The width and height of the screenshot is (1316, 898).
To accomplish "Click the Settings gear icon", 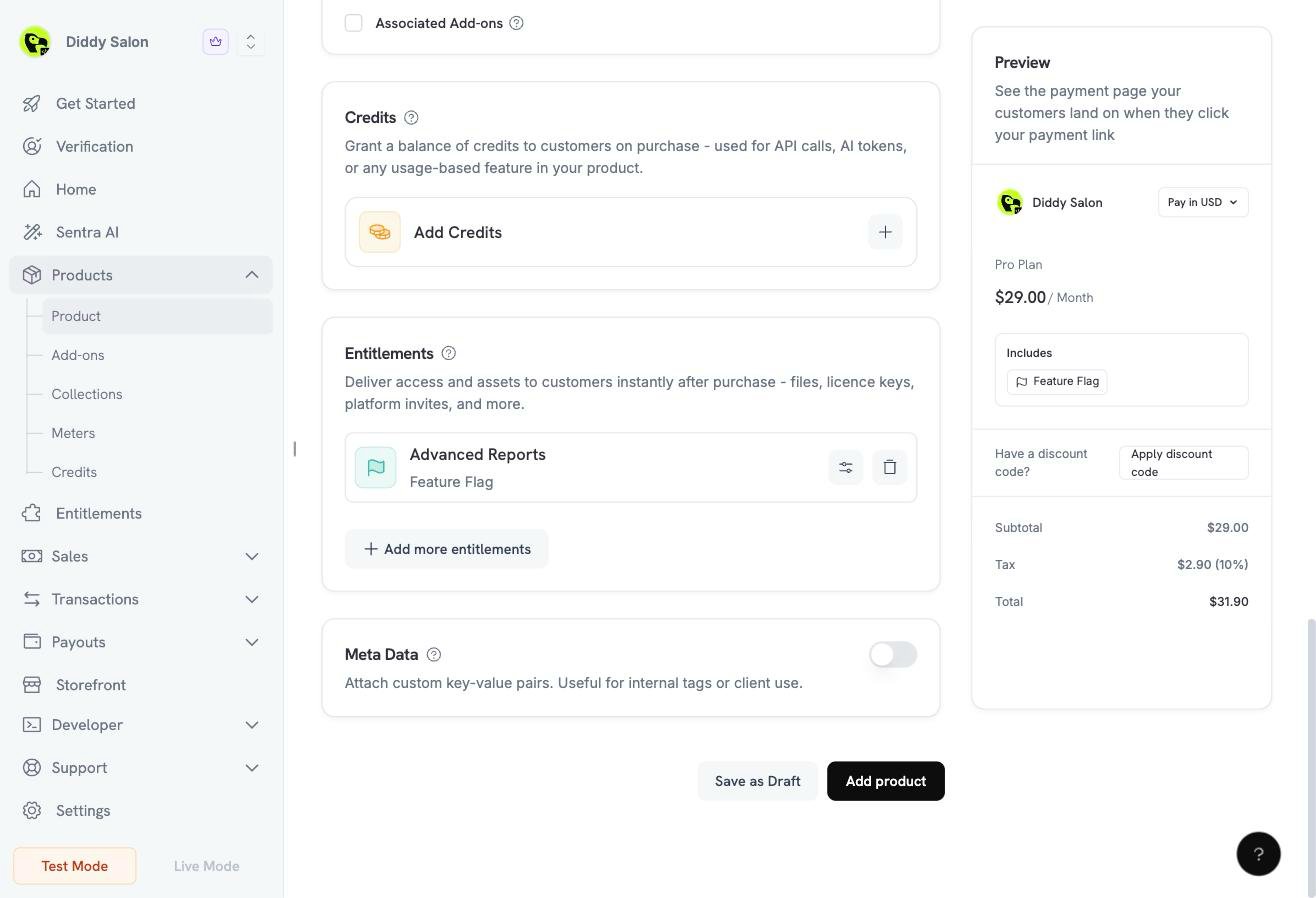I will coord(32,811).
